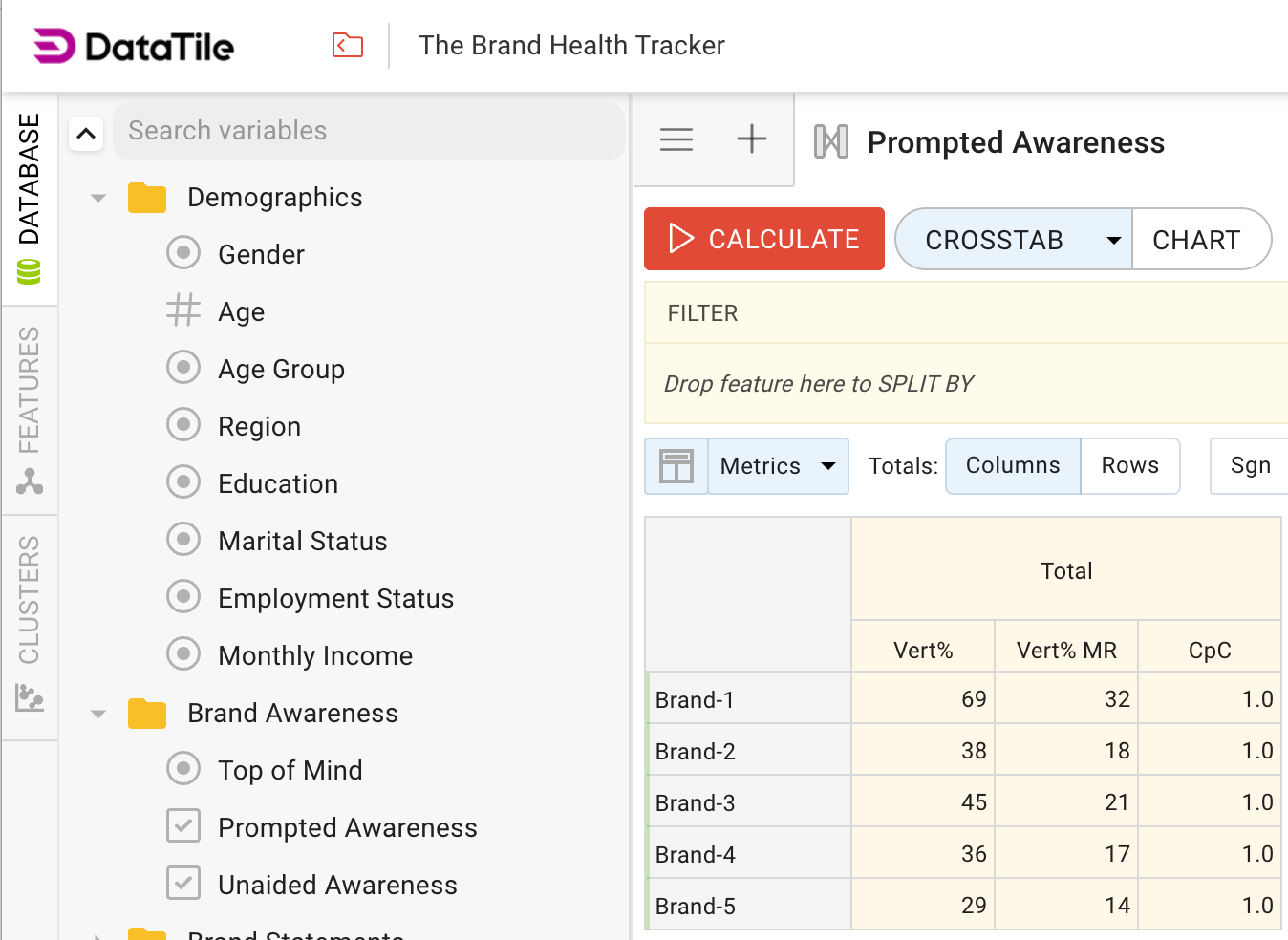Viewport: 1288px width, 940px height.
Task: Toggle Rows totals on
Action: 1130,466
